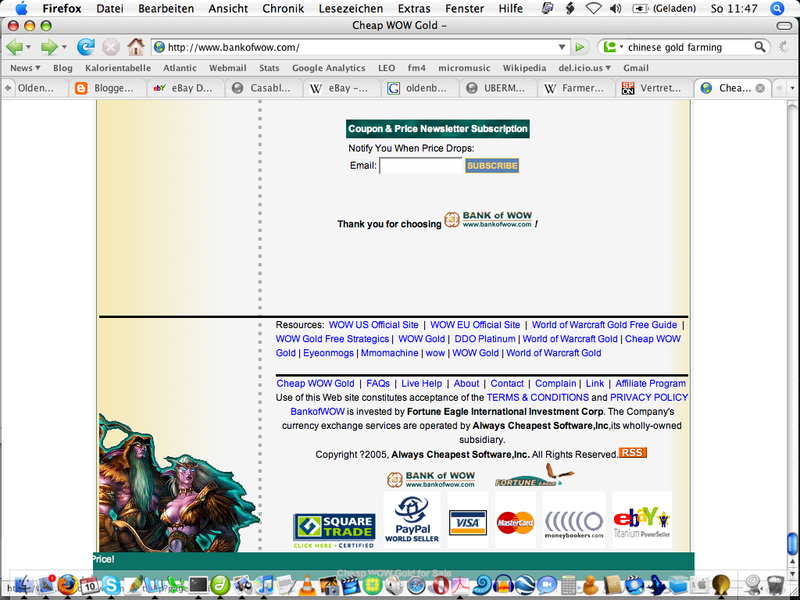Open the Apple menu
This screenshot has width=800, height=600.
click(21, 8)
